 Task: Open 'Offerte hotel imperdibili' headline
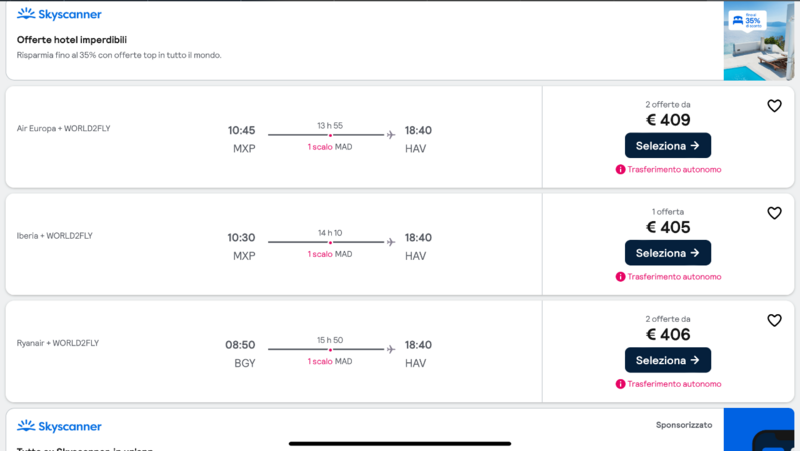[71, 40]
